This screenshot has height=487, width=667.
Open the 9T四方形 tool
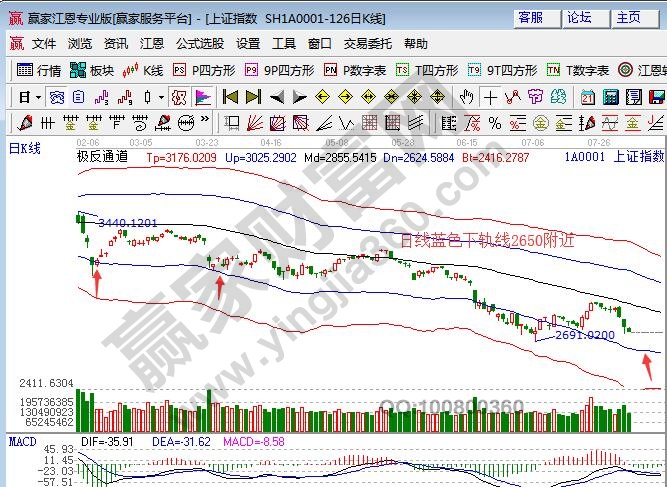click(502, 70)
